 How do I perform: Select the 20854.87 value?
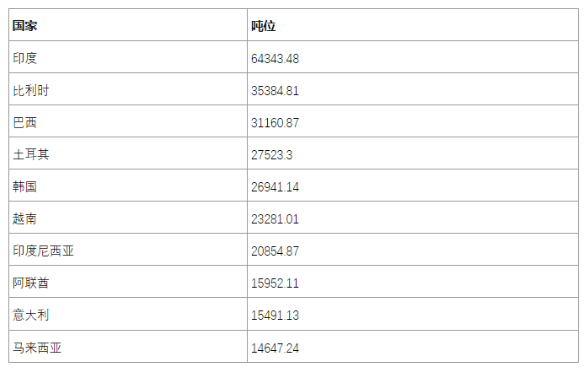pos(275,252)
